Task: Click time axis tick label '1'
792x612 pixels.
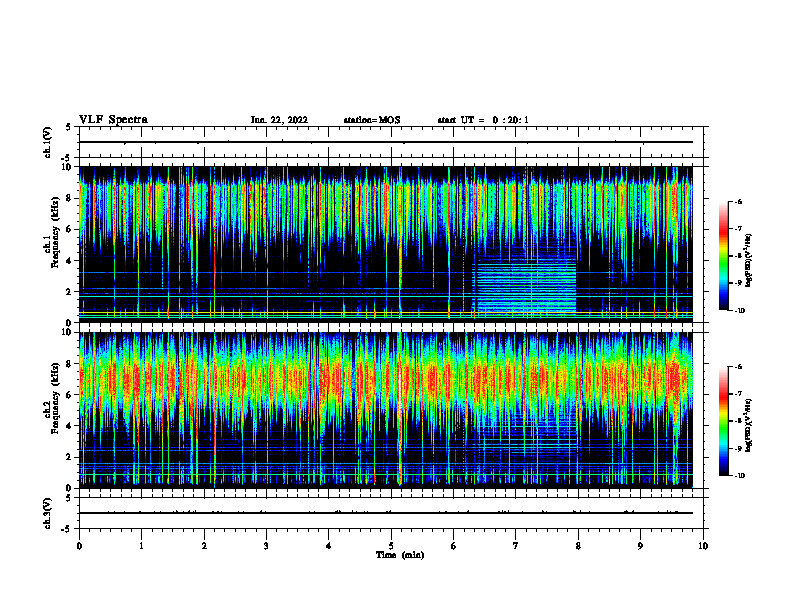Action: [141, 546]
